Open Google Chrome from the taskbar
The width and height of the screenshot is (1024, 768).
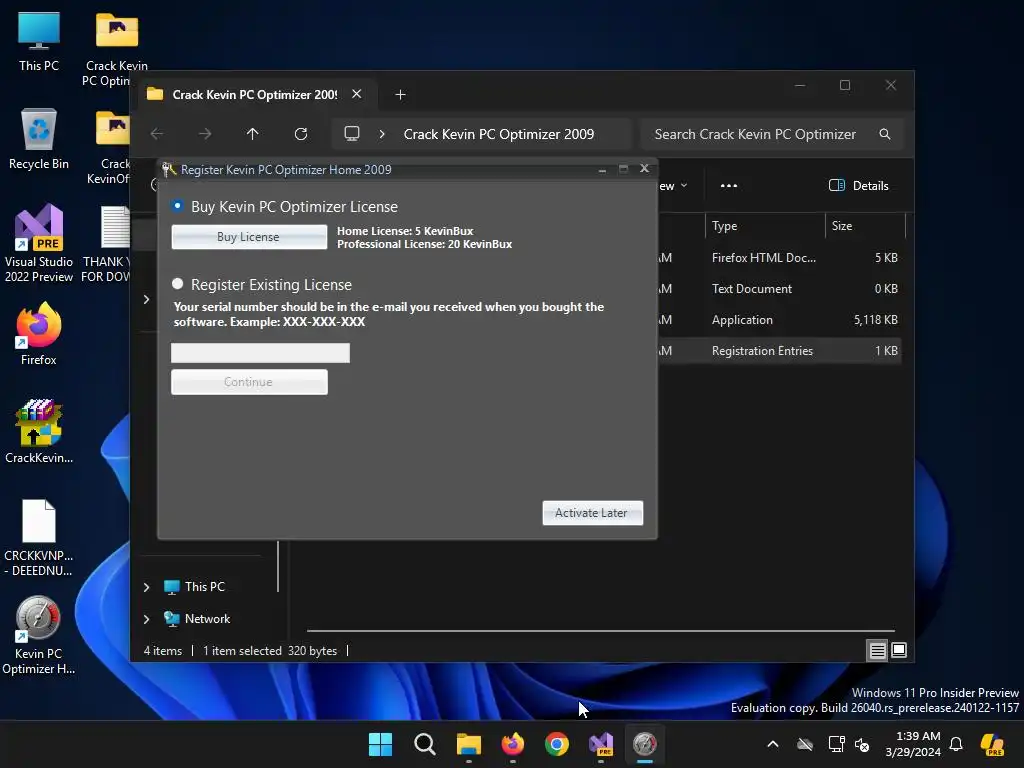tap(557, 744)
